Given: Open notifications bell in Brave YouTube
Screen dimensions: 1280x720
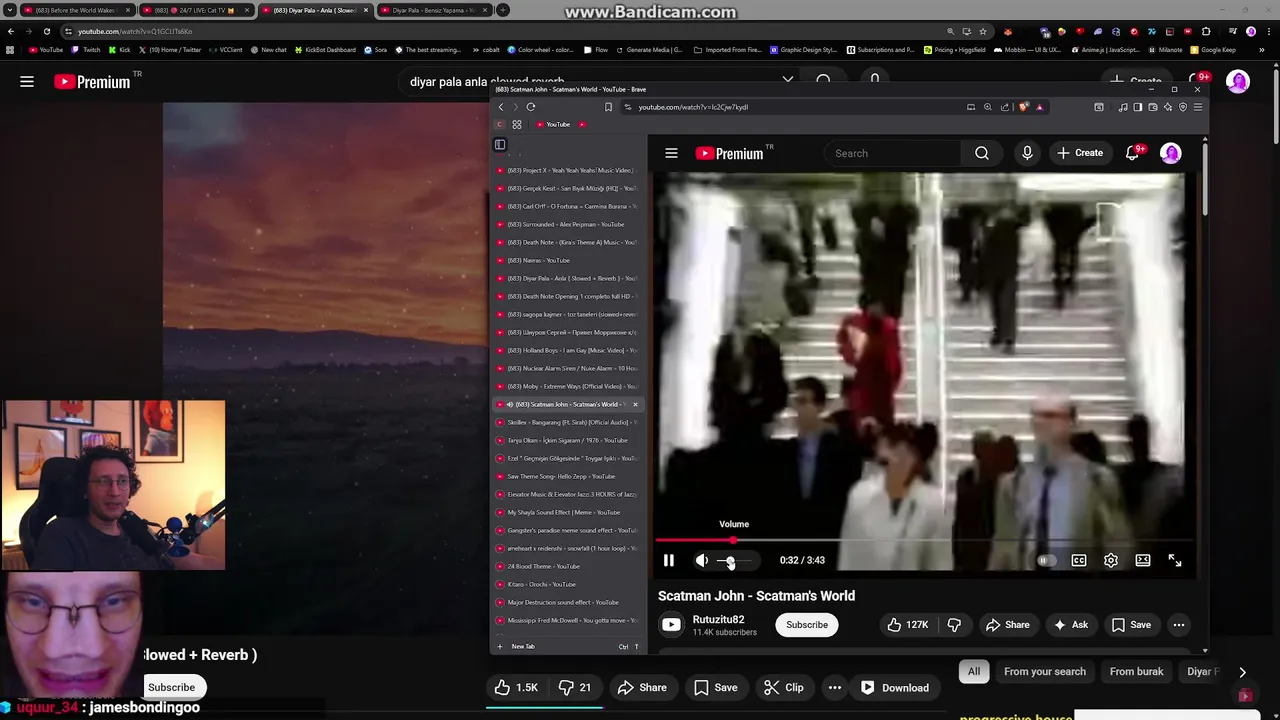Looking at the screenshot, I should (x=1133, y=153).
